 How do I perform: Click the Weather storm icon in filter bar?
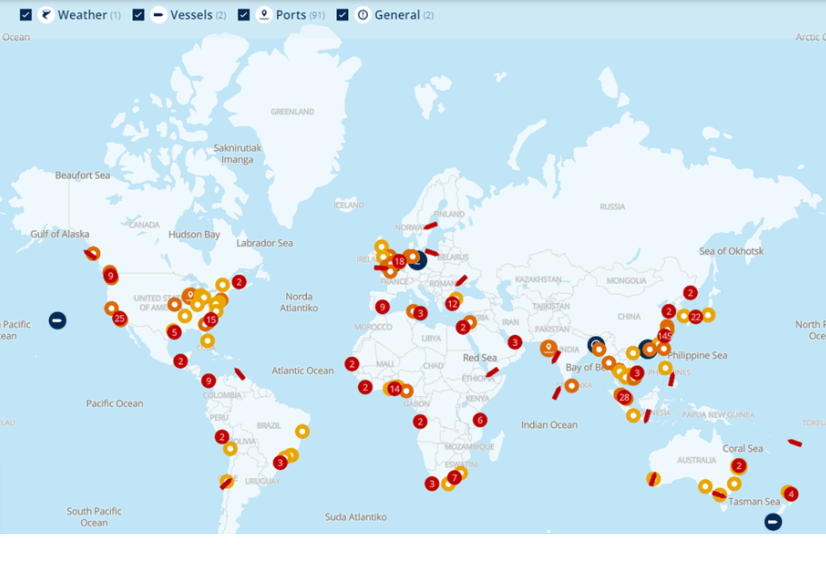[46, 15]
